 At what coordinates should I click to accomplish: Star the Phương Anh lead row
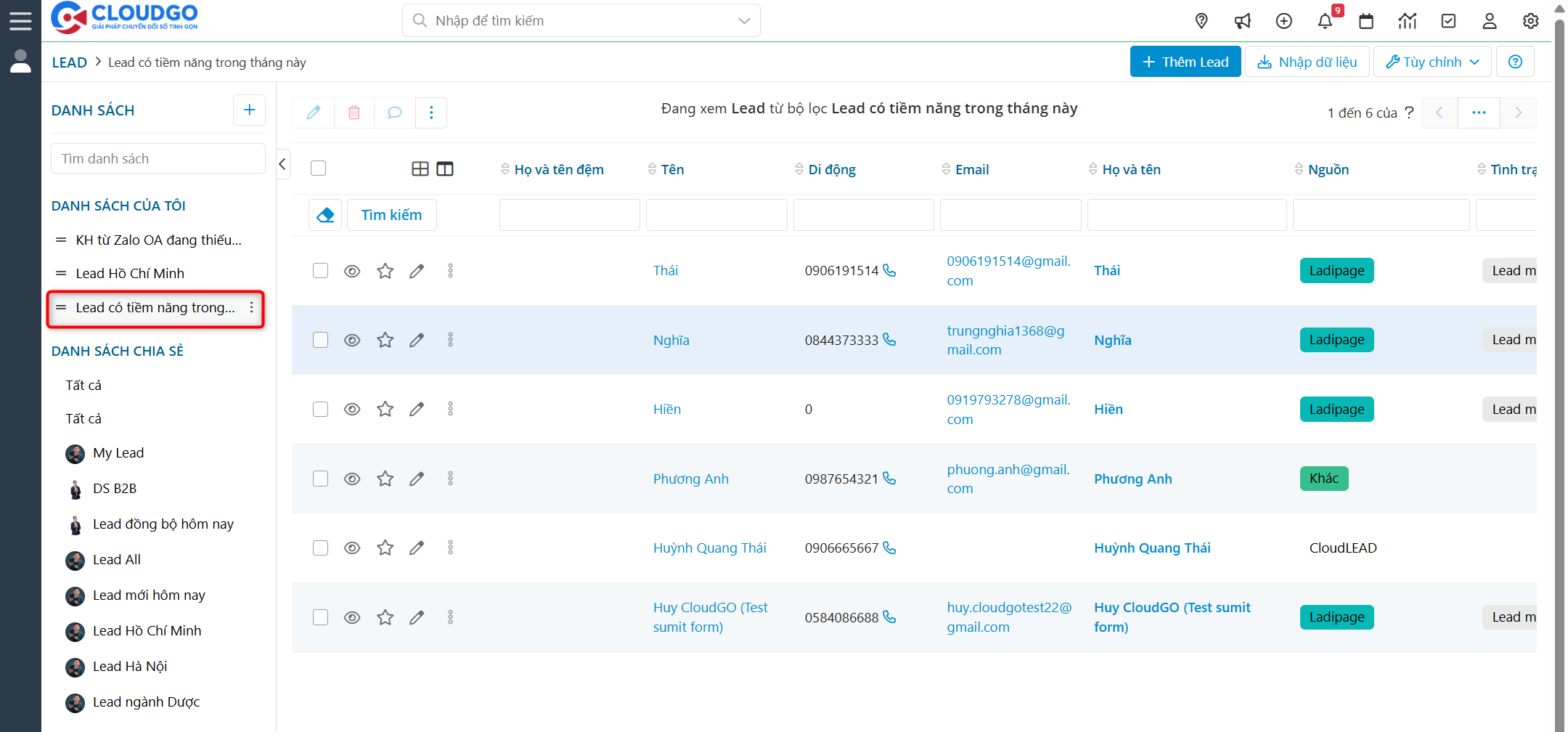point(385,479)
